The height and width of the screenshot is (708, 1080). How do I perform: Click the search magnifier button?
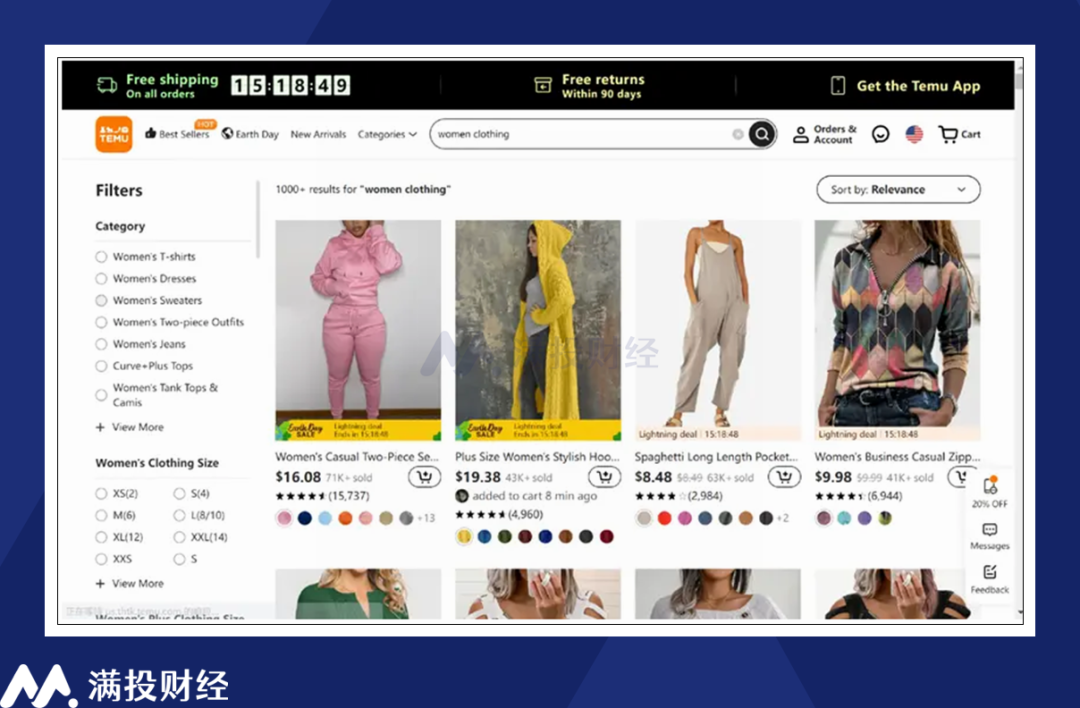[x=761, y=134]
